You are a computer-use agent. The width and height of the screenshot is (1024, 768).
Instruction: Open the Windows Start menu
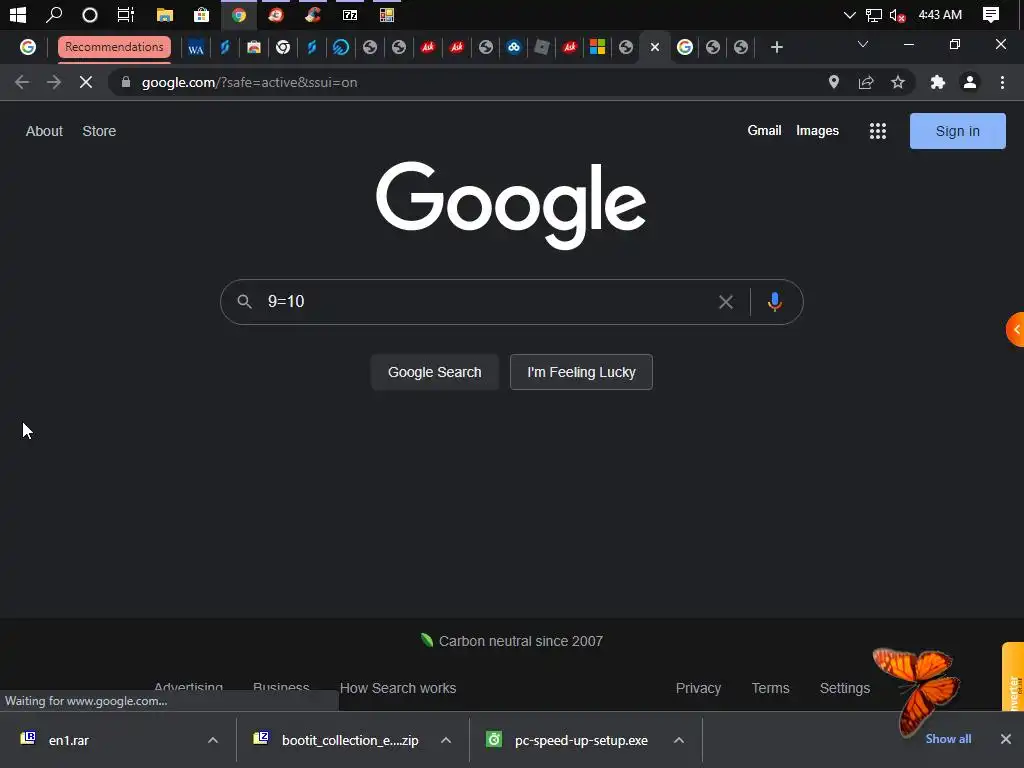pyautogui.click(x=18, y=14)
